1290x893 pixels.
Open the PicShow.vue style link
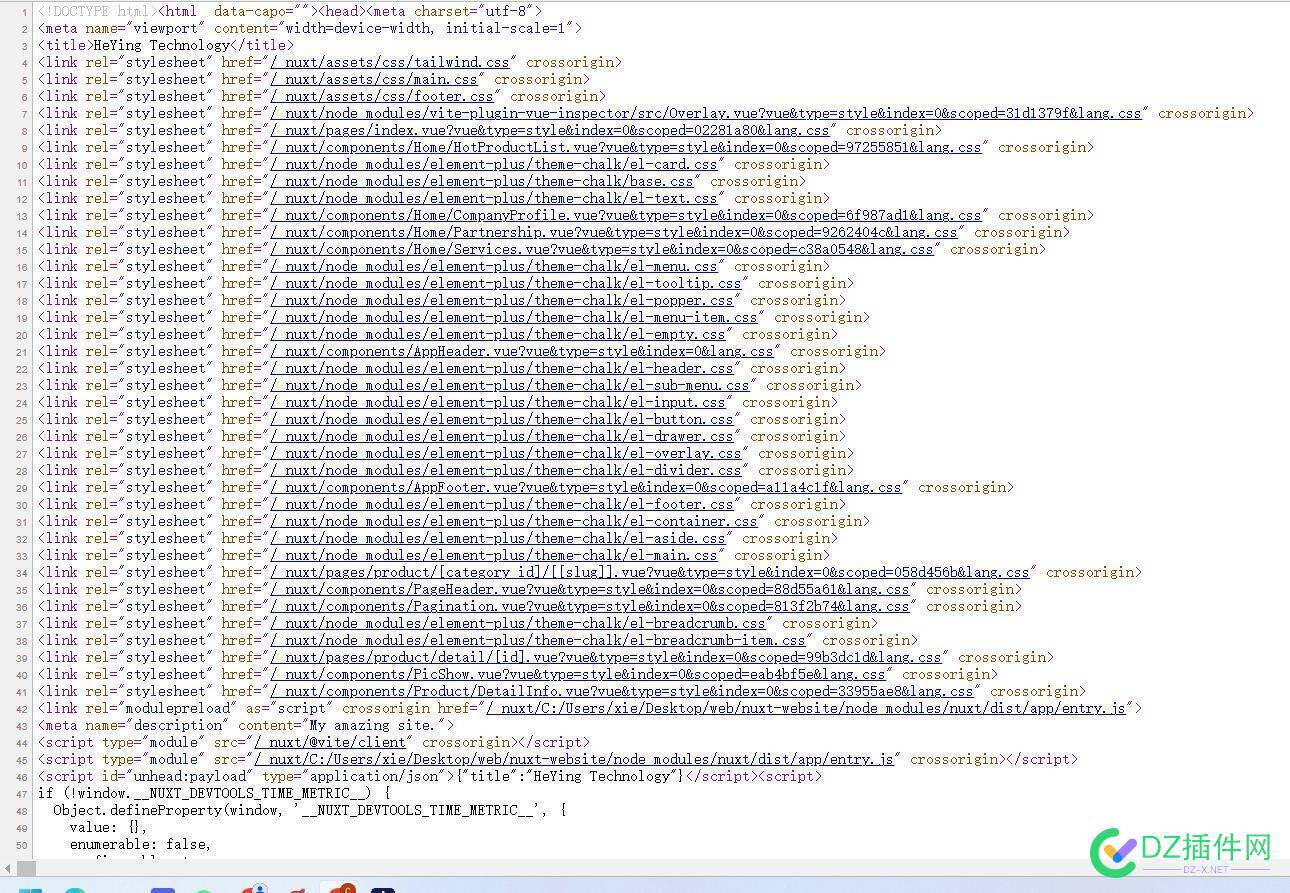point(578,674)
